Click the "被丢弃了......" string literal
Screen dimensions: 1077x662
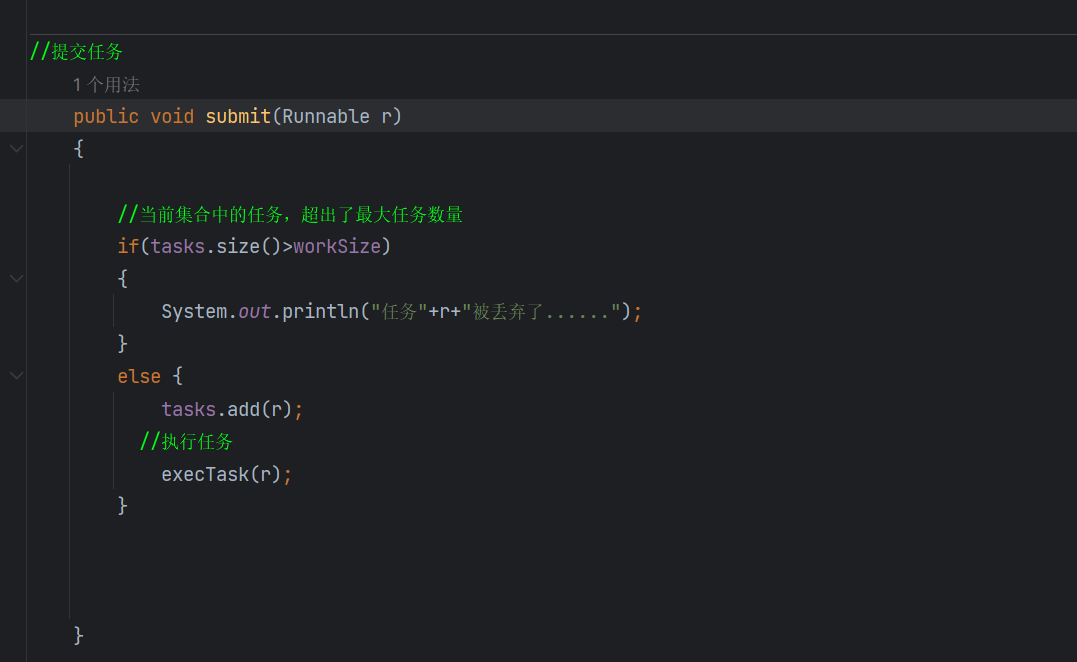541,311
